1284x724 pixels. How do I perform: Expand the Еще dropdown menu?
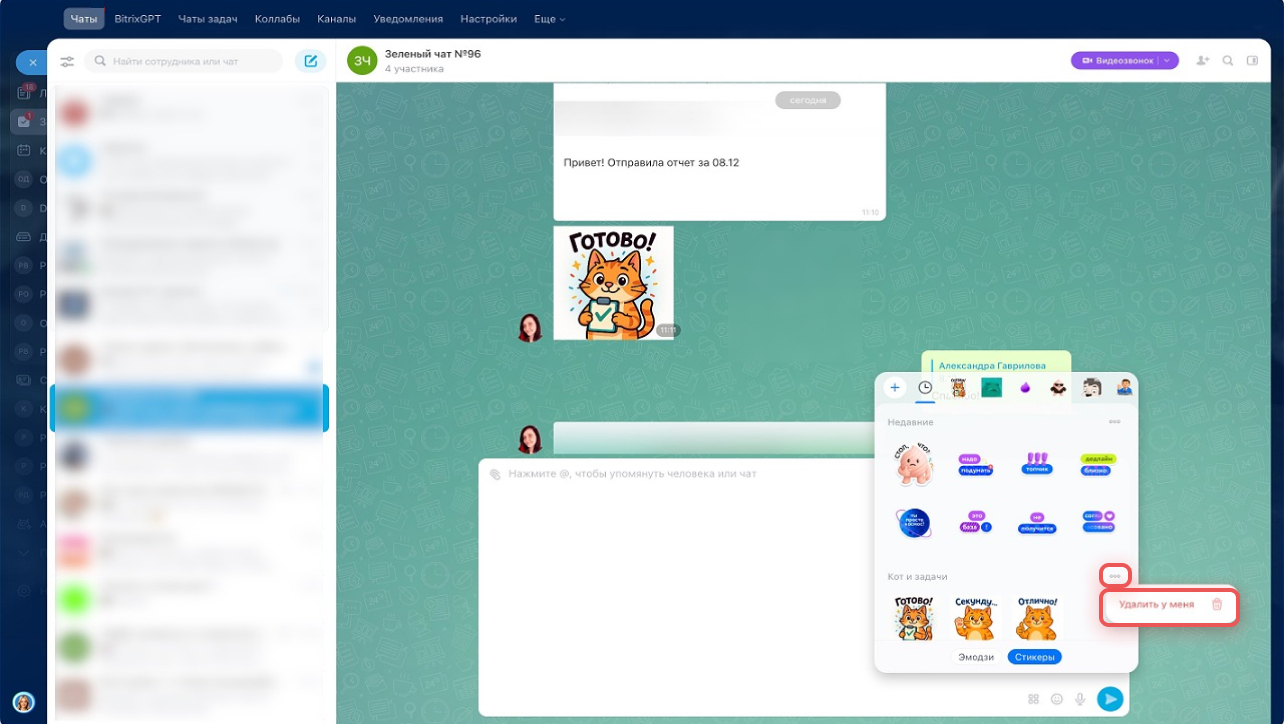(550, 19)
